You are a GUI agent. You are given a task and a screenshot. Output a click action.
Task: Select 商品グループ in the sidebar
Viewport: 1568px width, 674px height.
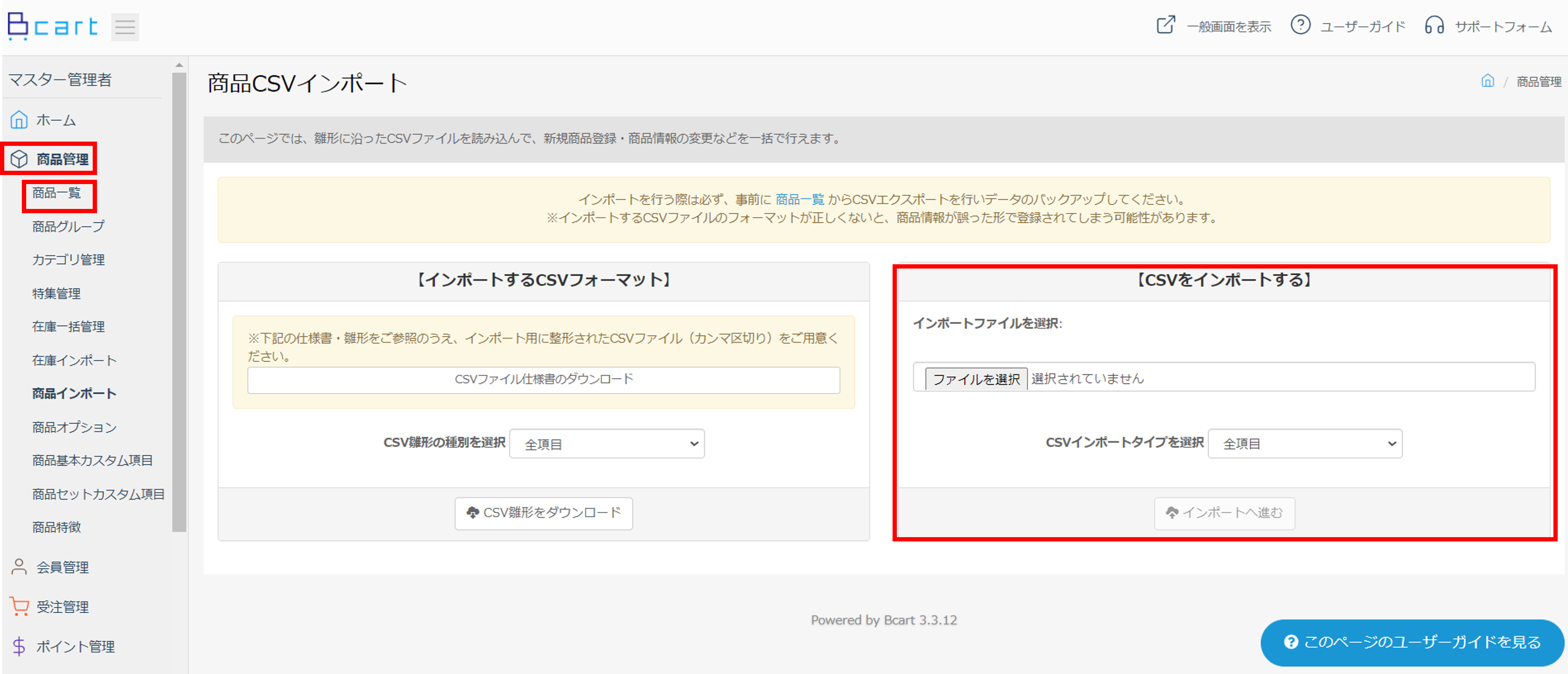tap(68, 226)
